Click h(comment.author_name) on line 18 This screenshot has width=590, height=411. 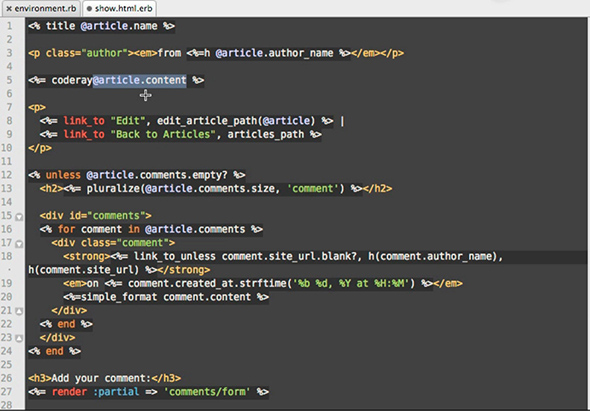[x=432, y=257]
